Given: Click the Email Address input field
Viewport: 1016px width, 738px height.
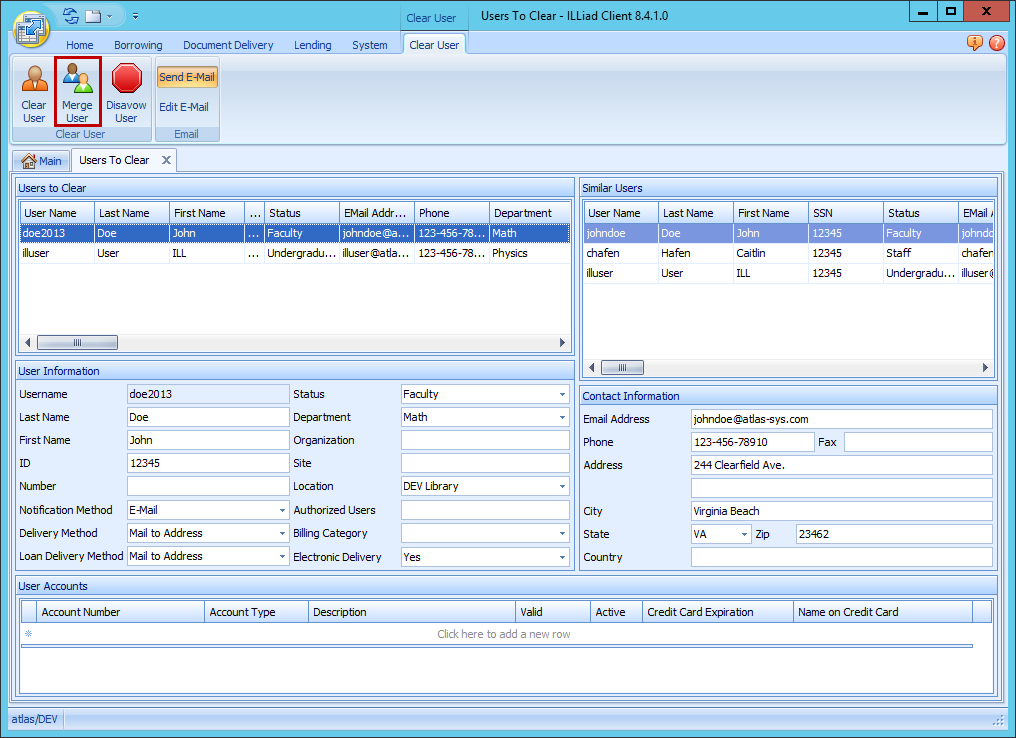Looking at the screenshot, I should pos(841,419).
